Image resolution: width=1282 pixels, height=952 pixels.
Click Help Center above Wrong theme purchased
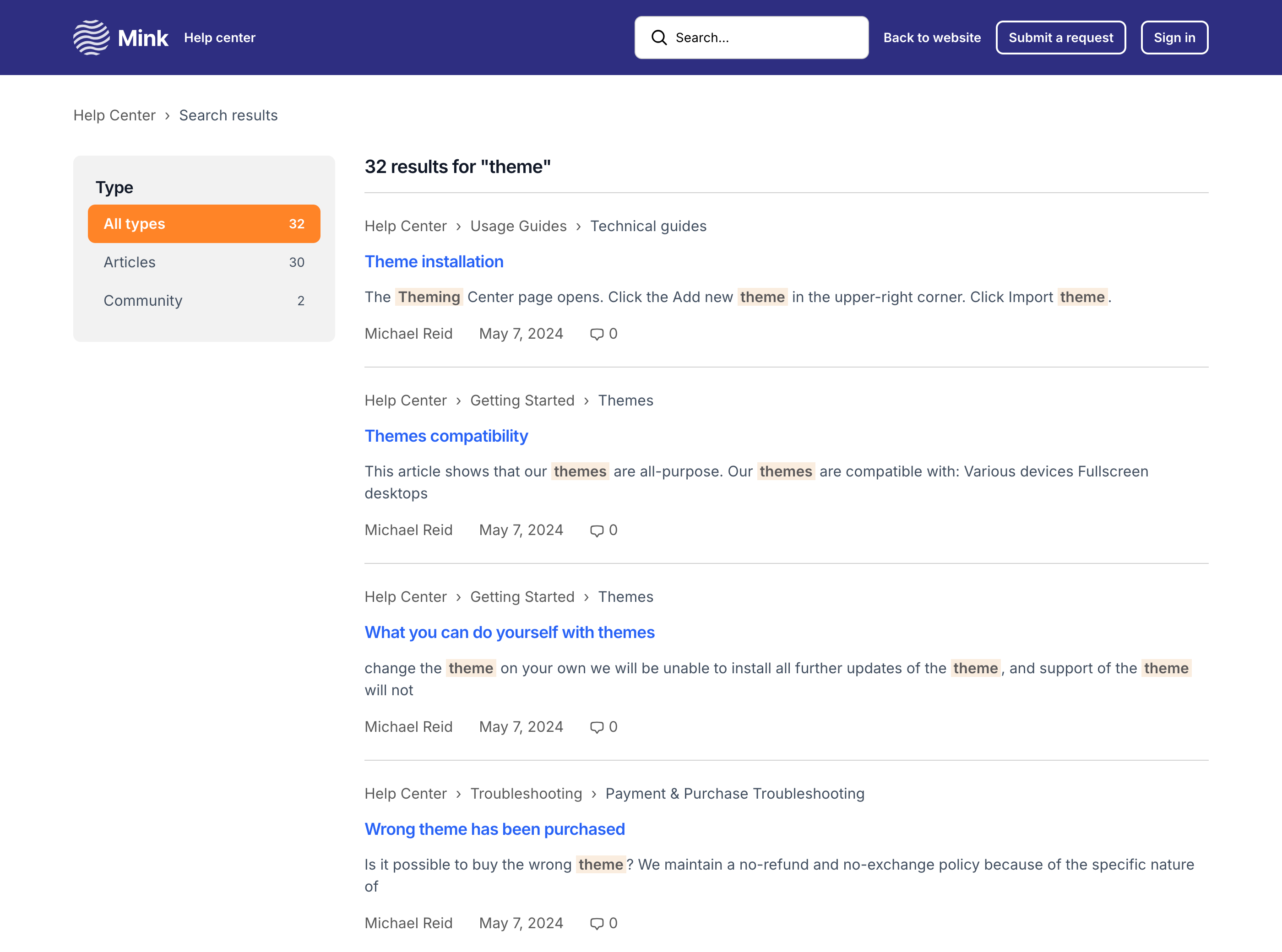click(405, 794)
